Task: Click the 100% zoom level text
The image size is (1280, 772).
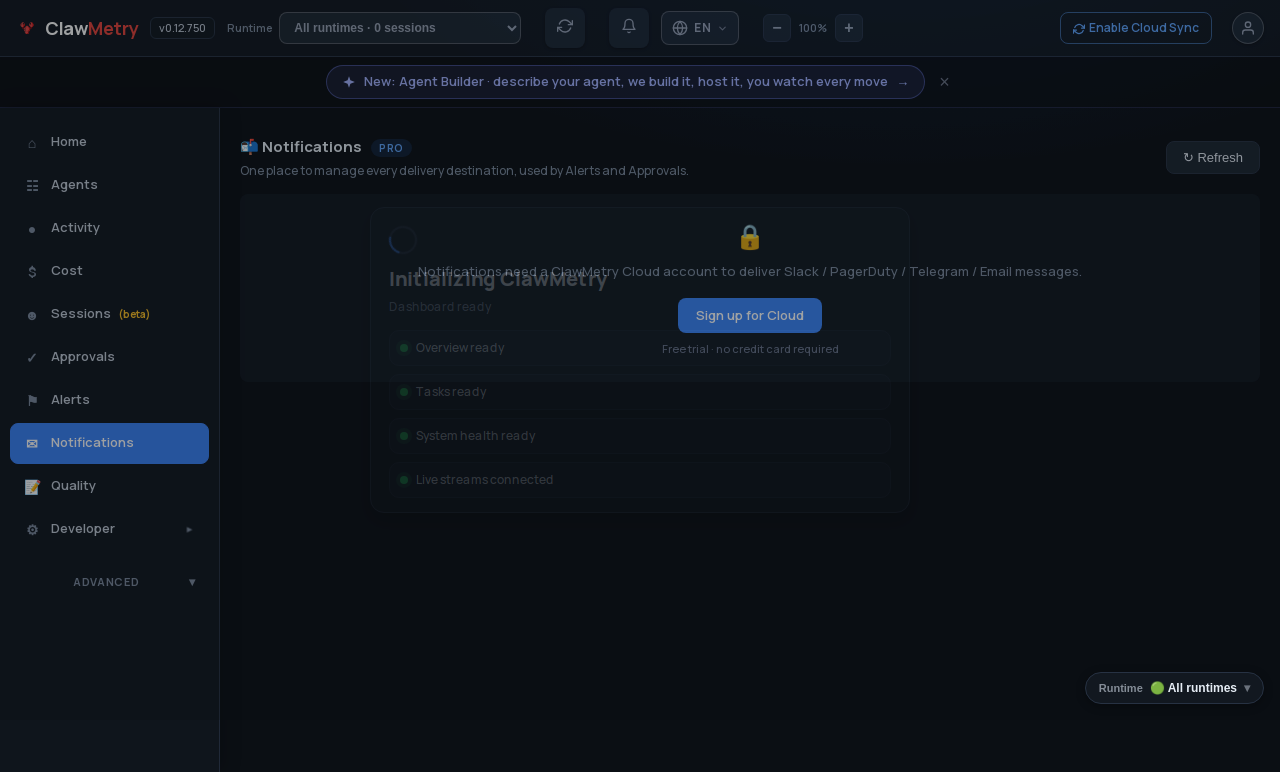Action: coord(813,28)
